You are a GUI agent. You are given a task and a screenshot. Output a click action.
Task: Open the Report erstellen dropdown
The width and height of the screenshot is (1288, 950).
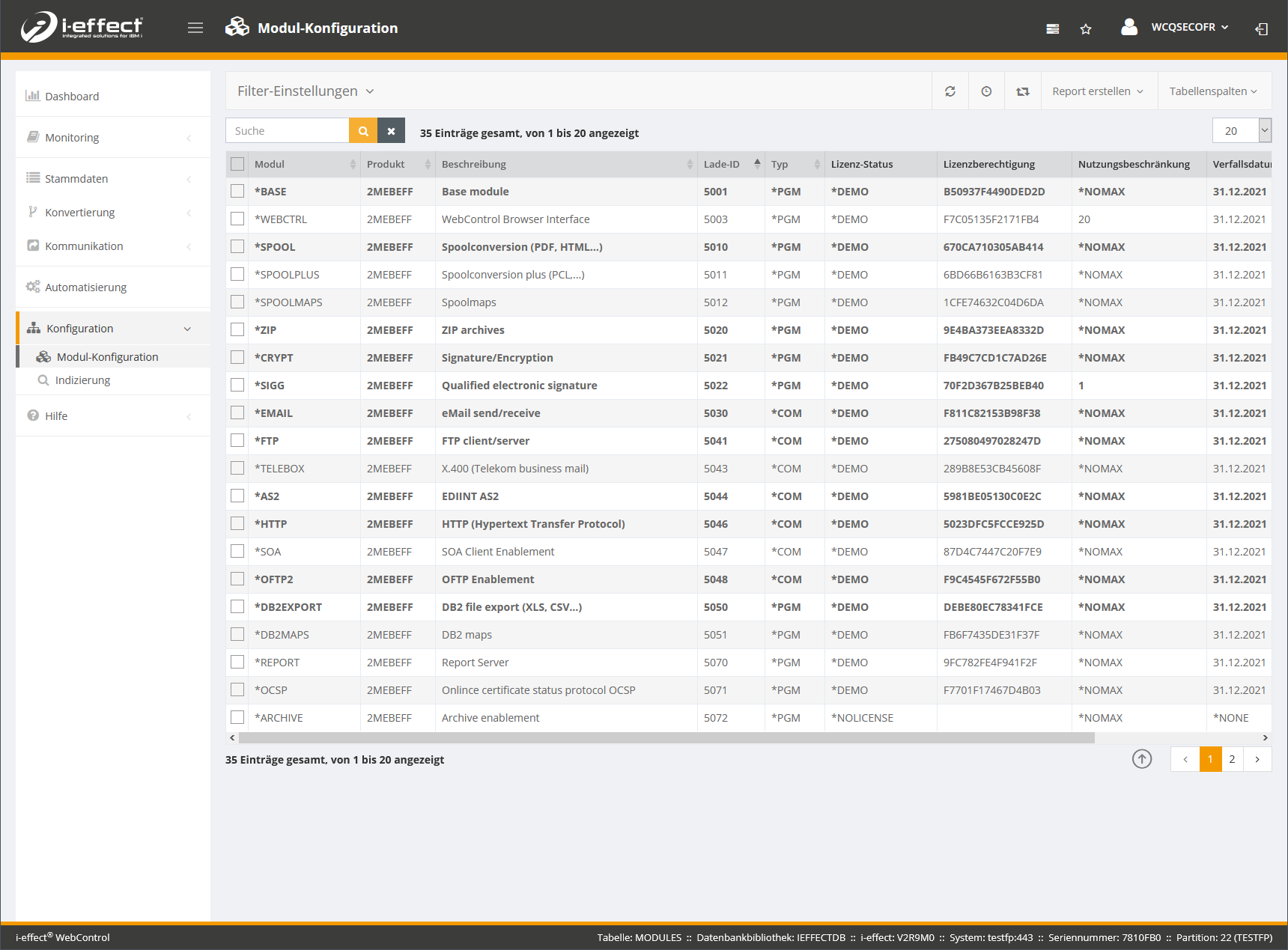click(x=1097, y=91)
